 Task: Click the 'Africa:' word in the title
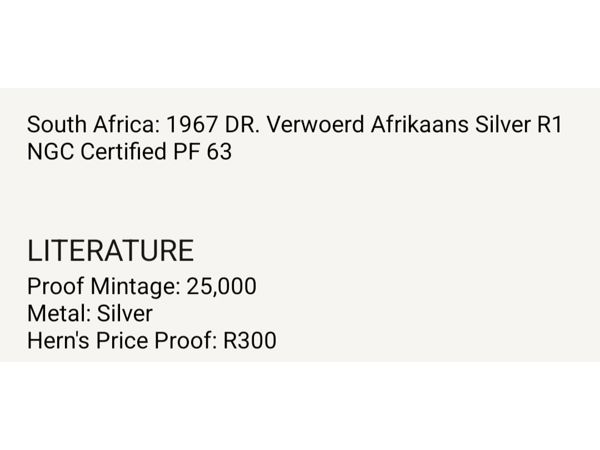(x=127, y=125)
